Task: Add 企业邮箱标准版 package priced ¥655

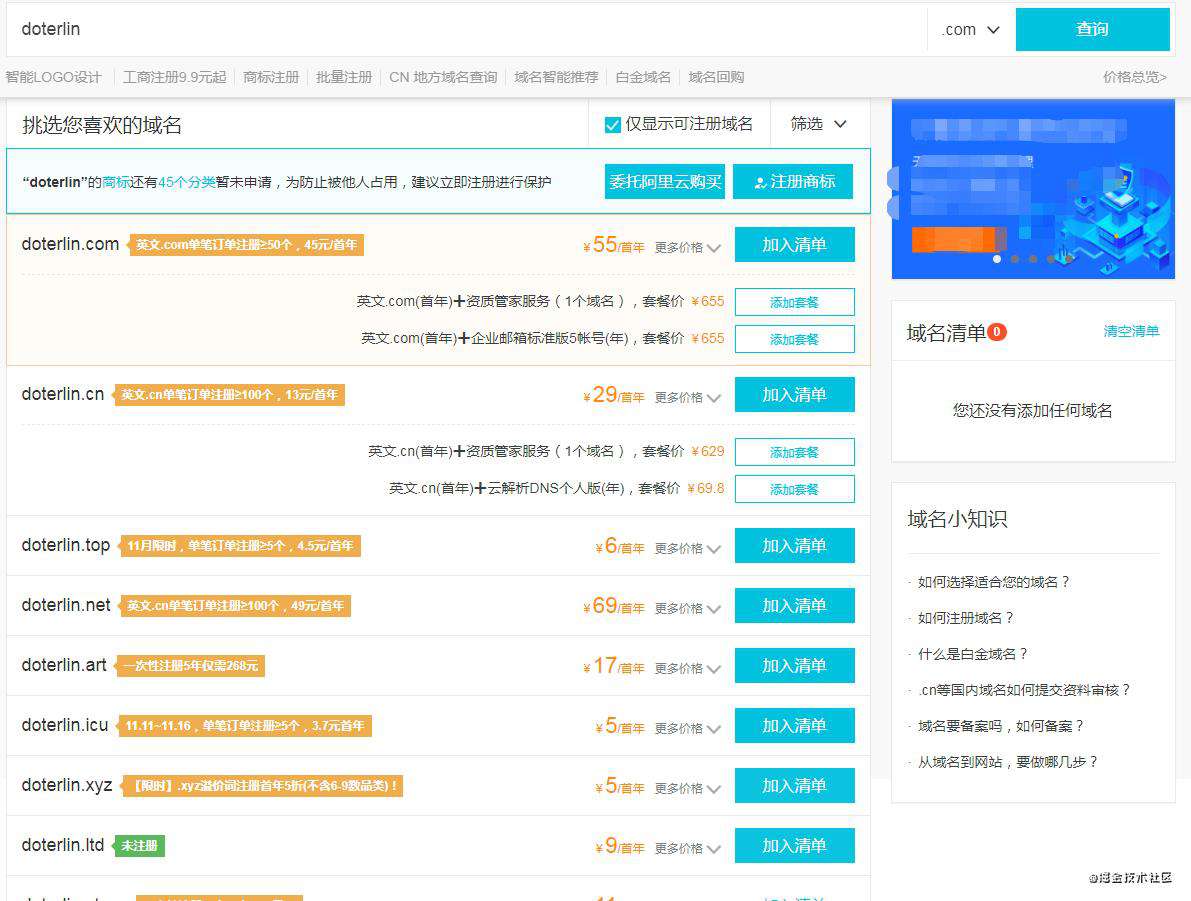Action: coord(795,339)
